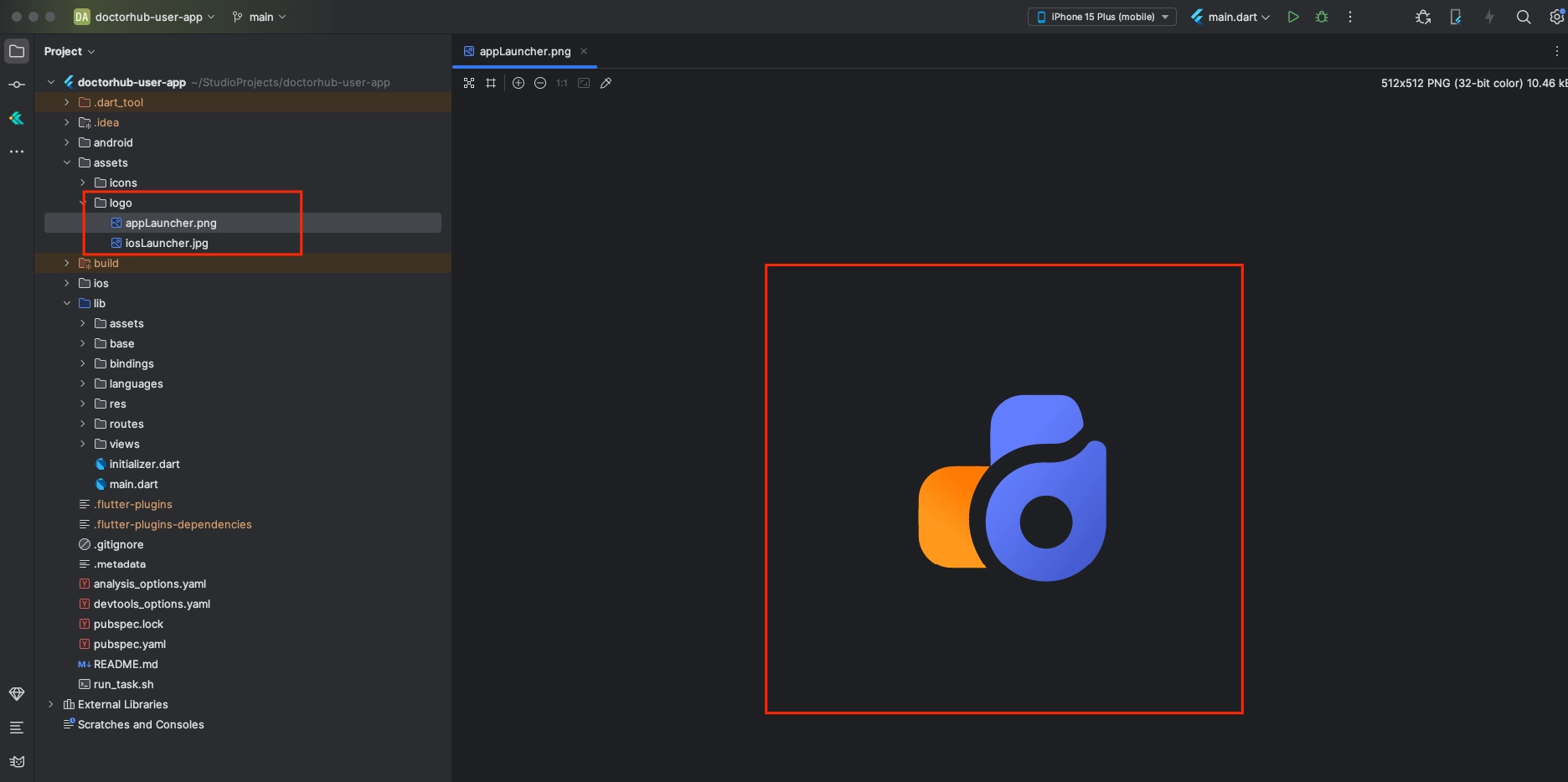Expand the routes folder
This screenshot has width=1568, height=782.
83,424
